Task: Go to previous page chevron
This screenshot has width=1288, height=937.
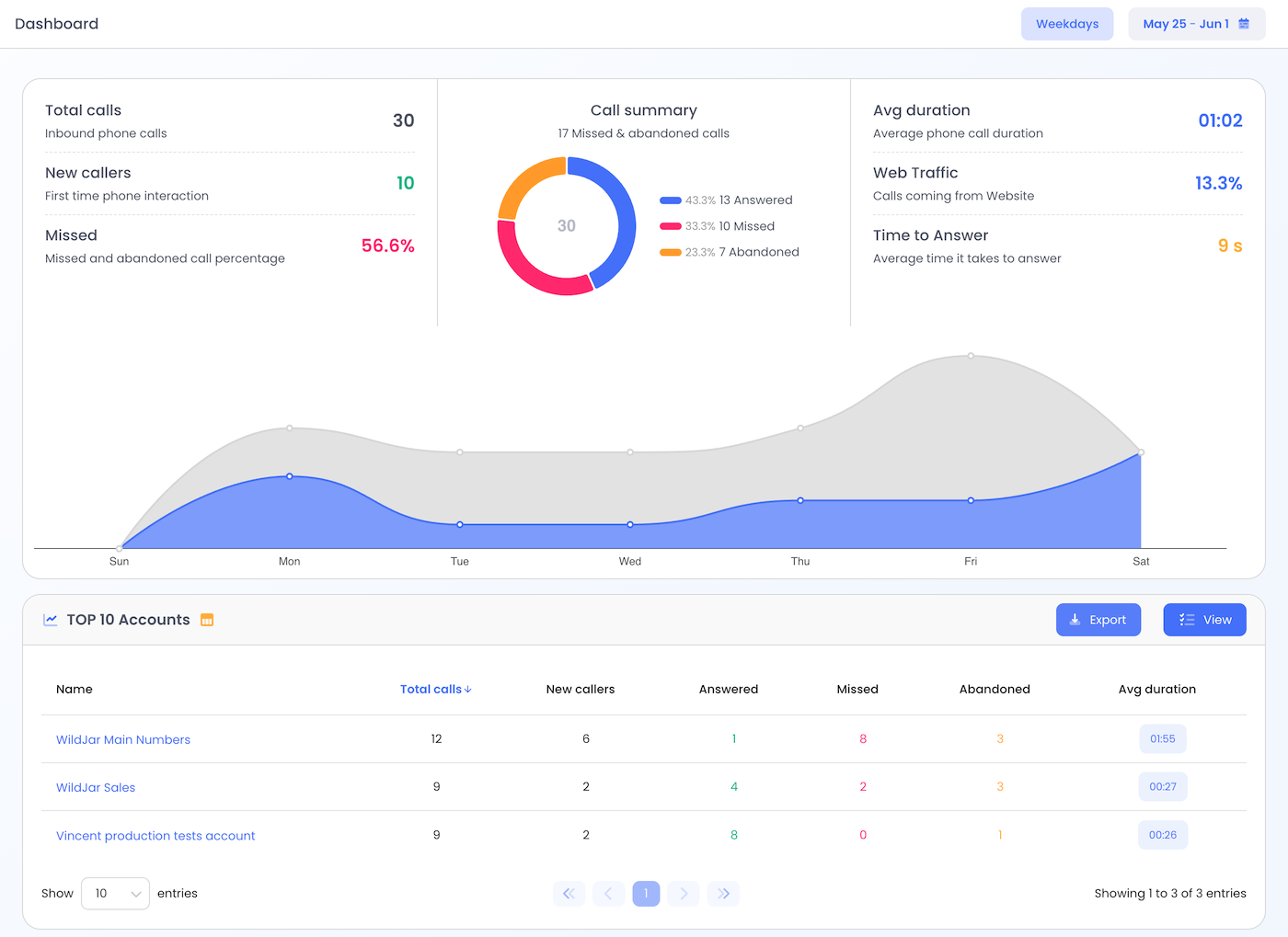Action: [608, 894]
